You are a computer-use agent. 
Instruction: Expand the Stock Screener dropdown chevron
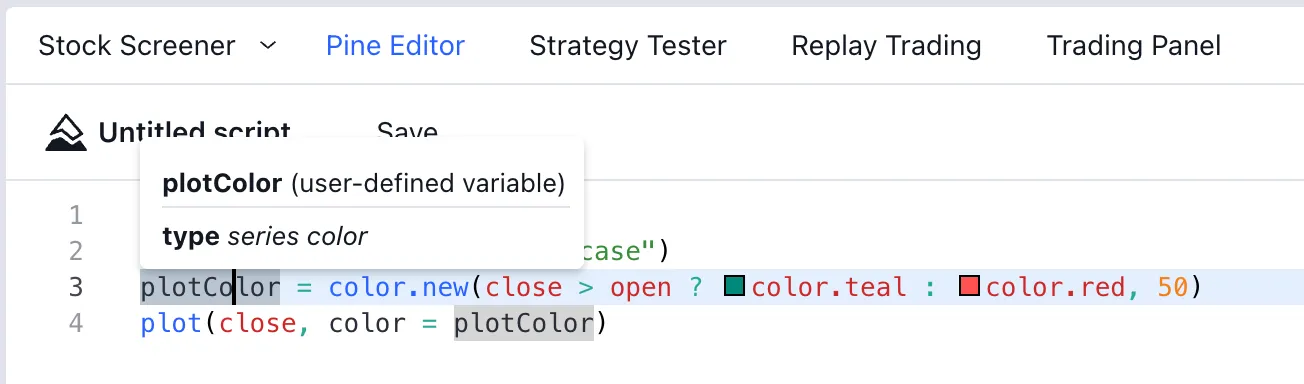[x=267, y=46]
